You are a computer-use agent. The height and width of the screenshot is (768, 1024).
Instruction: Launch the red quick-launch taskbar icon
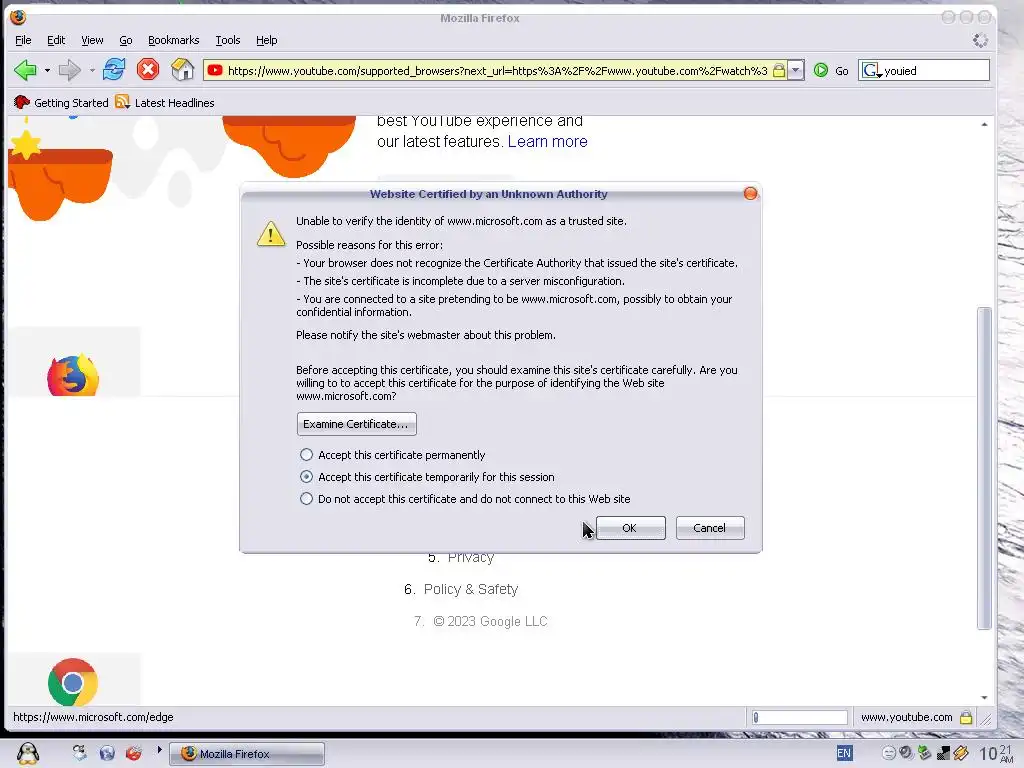tap(133, 753)
